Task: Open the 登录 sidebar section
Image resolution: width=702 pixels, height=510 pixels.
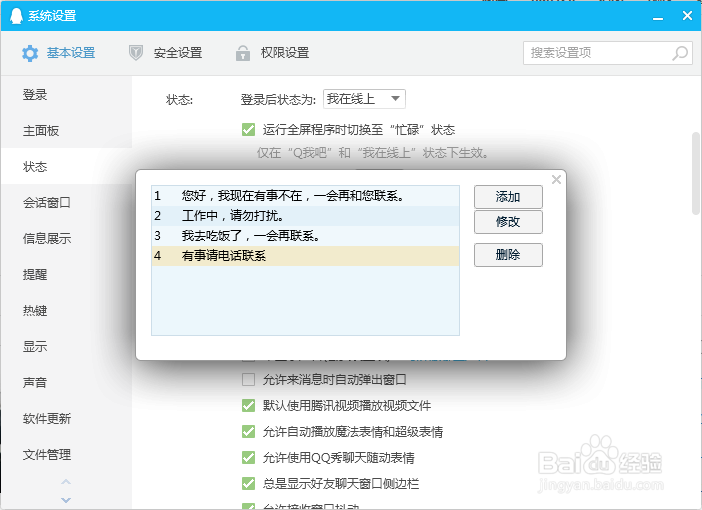Action: click(x=66, y=94)
